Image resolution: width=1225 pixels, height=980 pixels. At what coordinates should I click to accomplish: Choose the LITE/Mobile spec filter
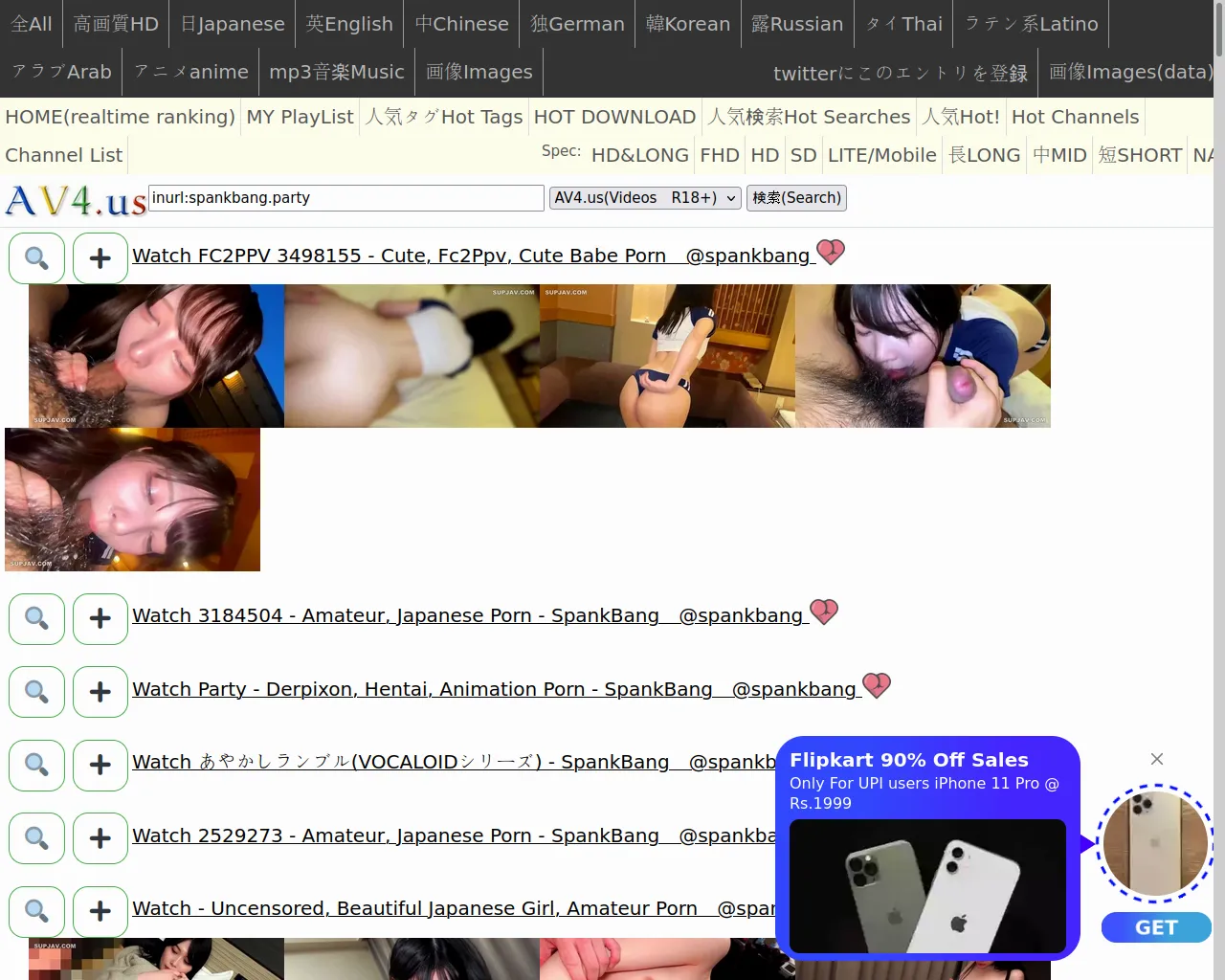[882, 155]
